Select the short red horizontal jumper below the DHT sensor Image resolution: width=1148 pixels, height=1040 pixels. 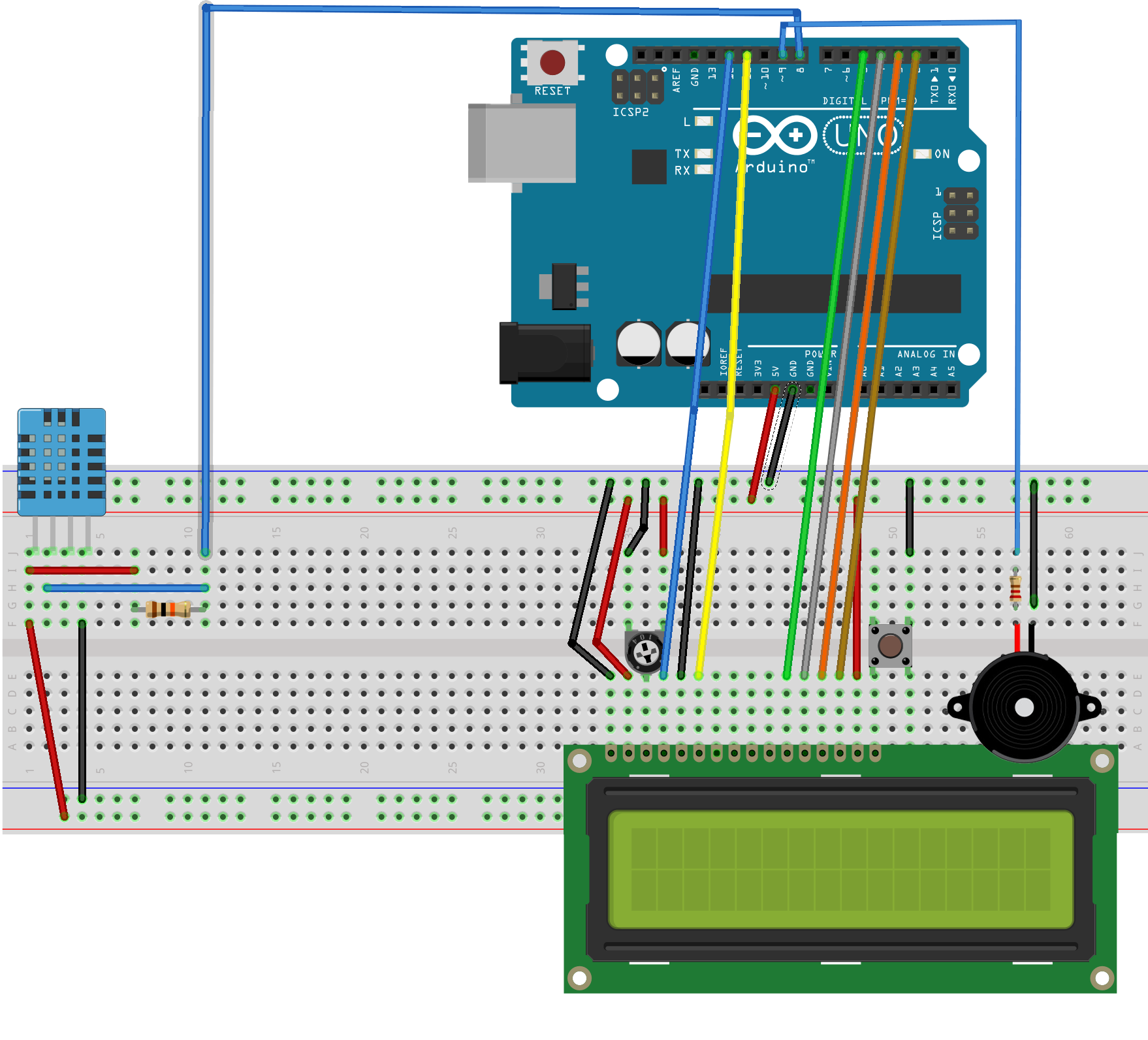point(82,571)
